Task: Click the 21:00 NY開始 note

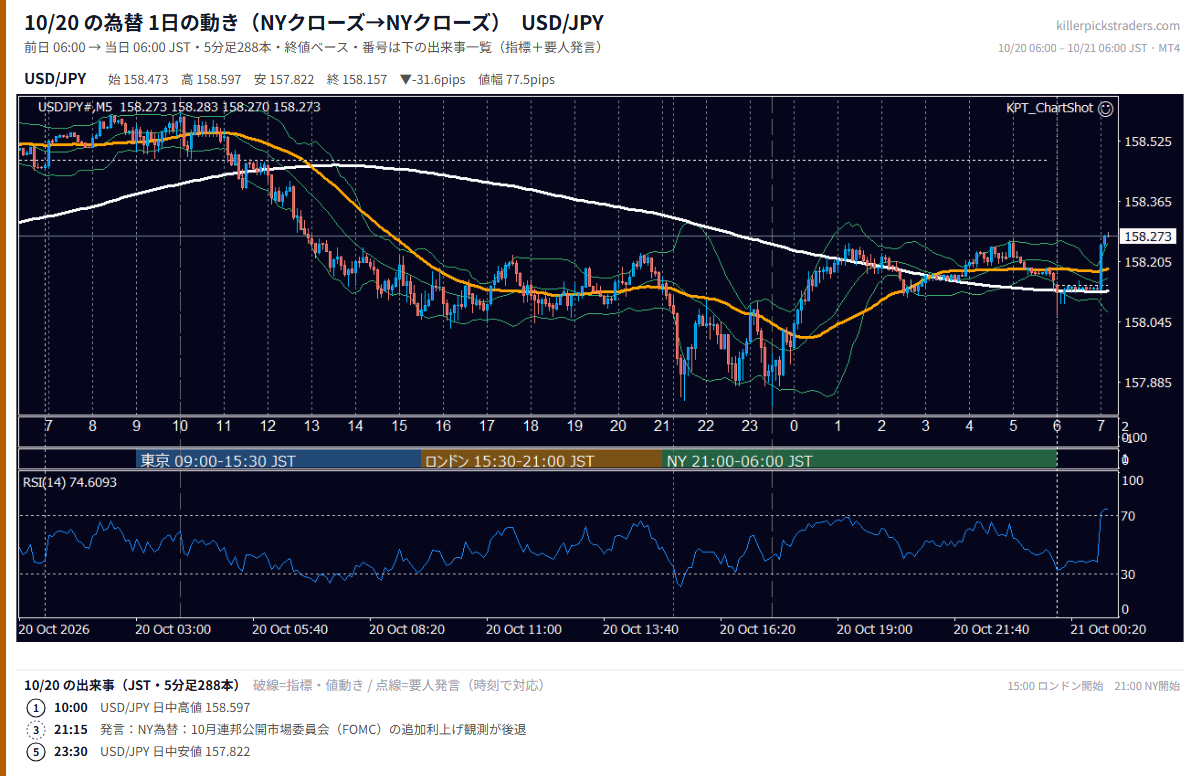Action: (1147, 686)
